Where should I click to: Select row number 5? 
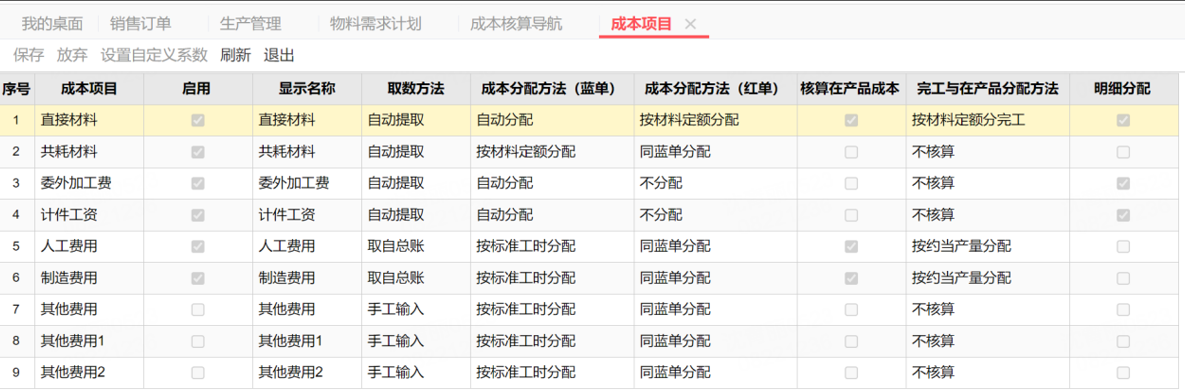click(x=17, y=247)
